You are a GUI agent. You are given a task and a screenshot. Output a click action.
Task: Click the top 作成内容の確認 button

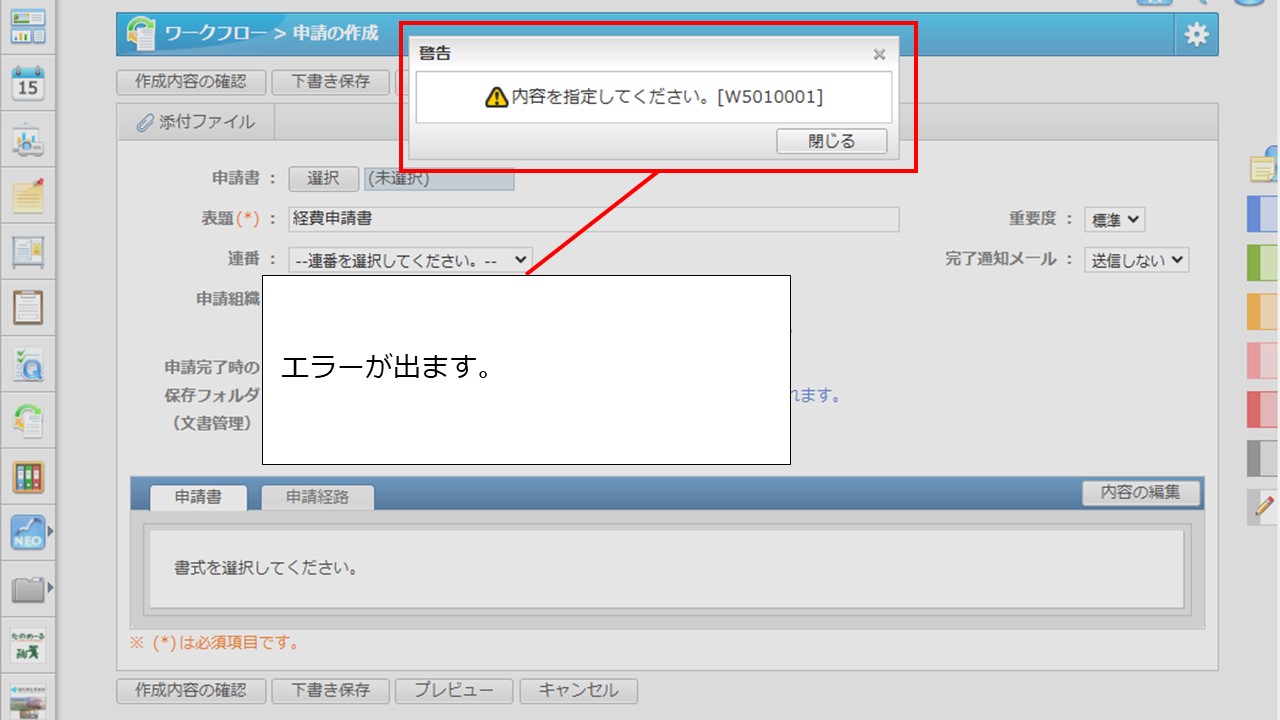[x=191, y=82]
